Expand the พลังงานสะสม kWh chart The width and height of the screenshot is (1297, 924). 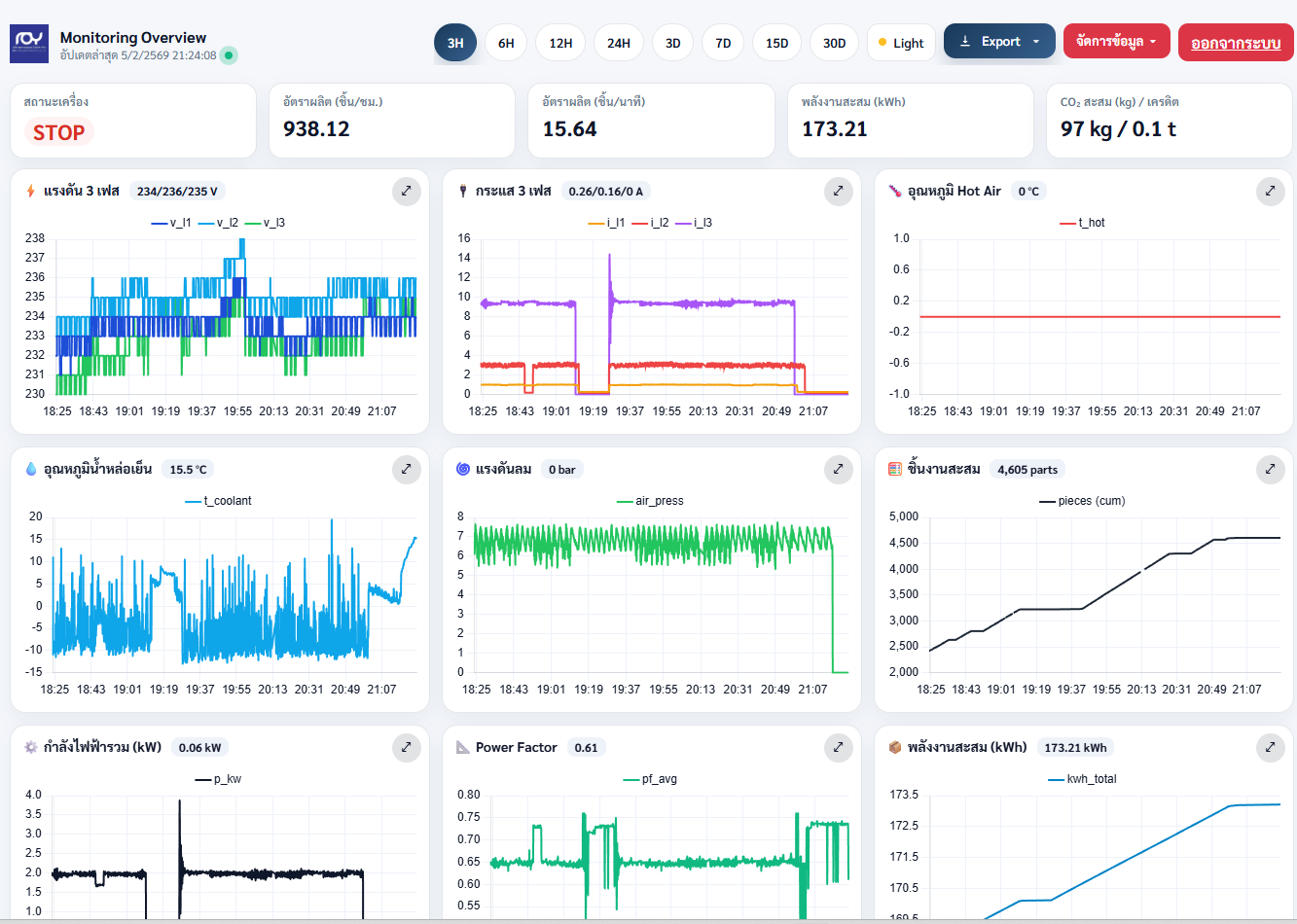coord(1270,747)
